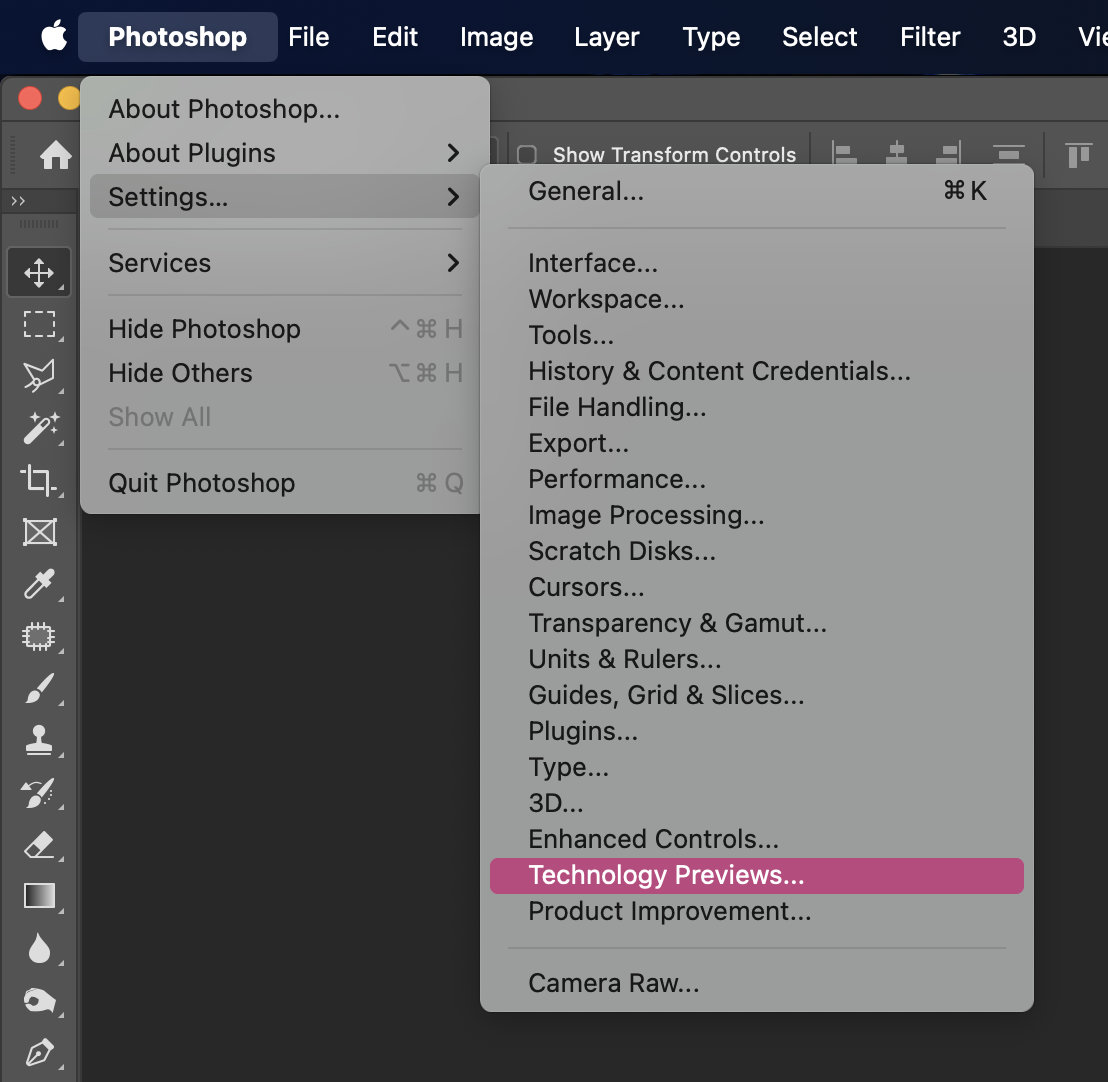This screenshot has height=1082, width=1108.
Task: Expand About Plugins submenu arrow
Action: tap(453, 153)
